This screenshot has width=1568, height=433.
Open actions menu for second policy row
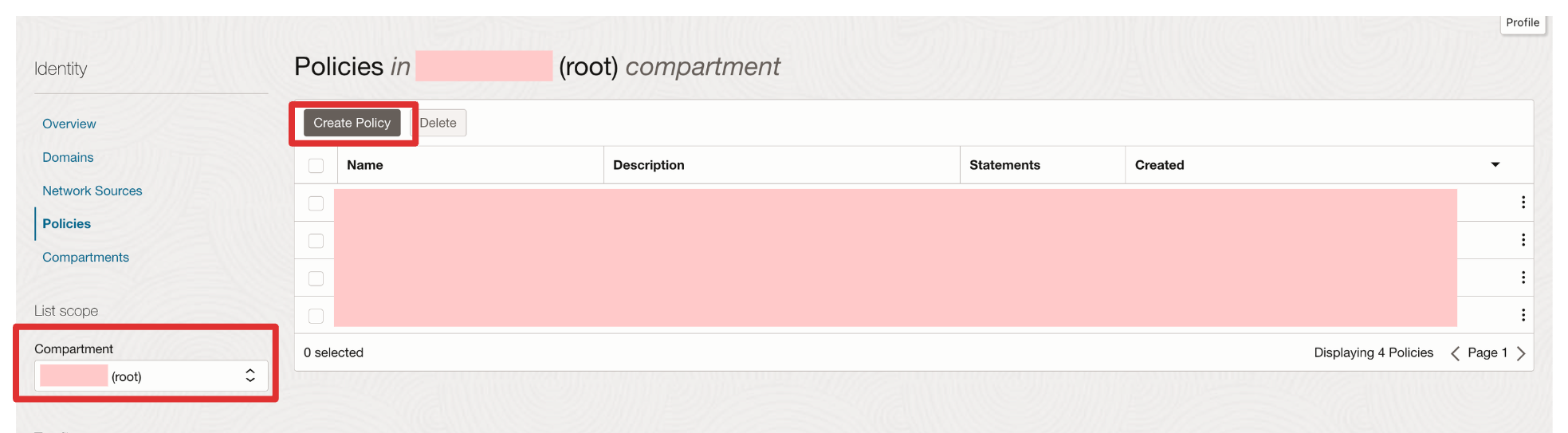[x=1523, y=240]
